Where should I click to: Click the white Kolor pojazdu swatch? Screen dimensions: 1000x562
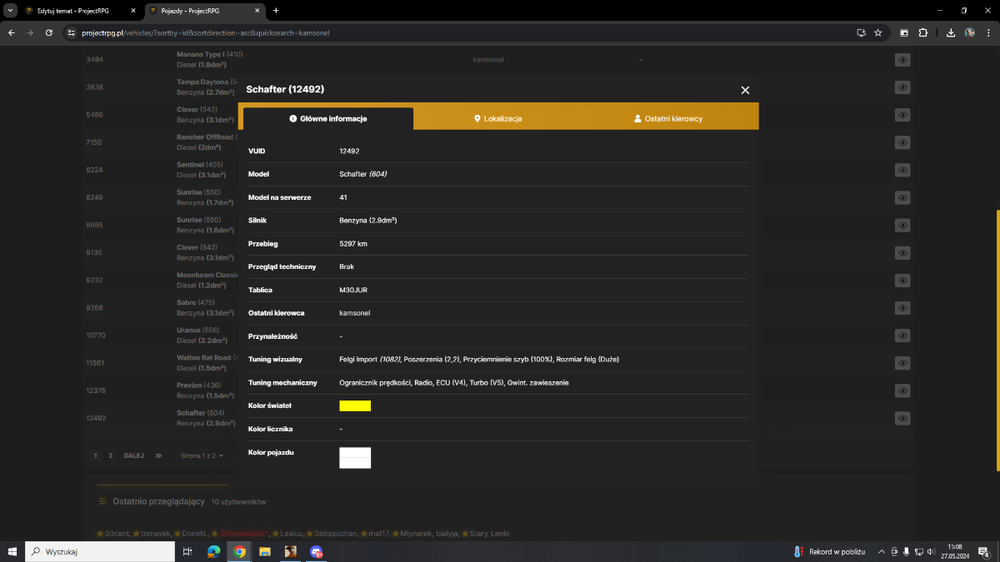(x=355, y=457)
